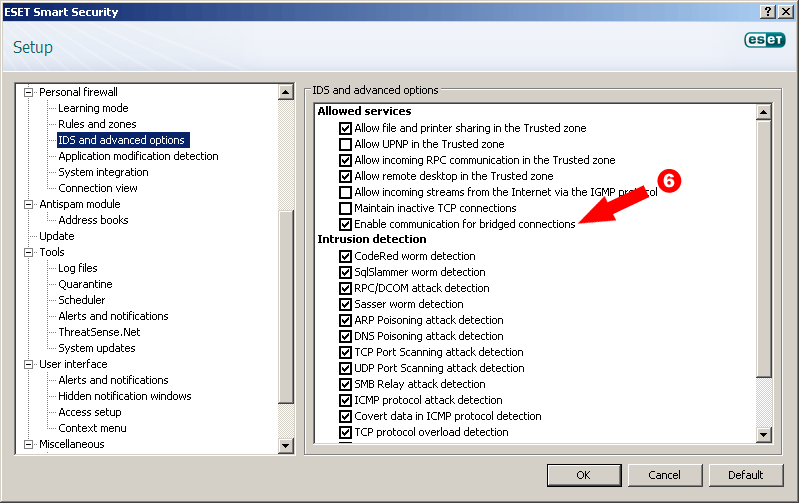Select Access setup tree item
Viewport: 799px width, 503px height.
coord(90,412)
